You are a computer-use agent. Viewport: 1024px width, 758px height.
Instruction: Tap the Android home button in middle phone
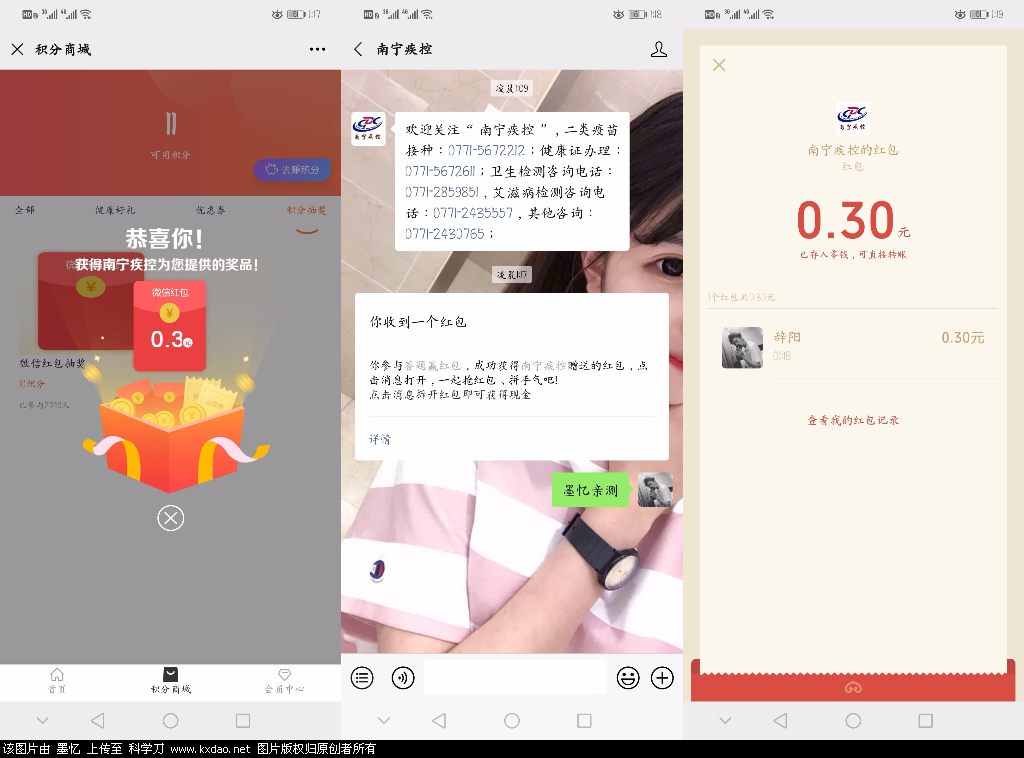[512, 720]
